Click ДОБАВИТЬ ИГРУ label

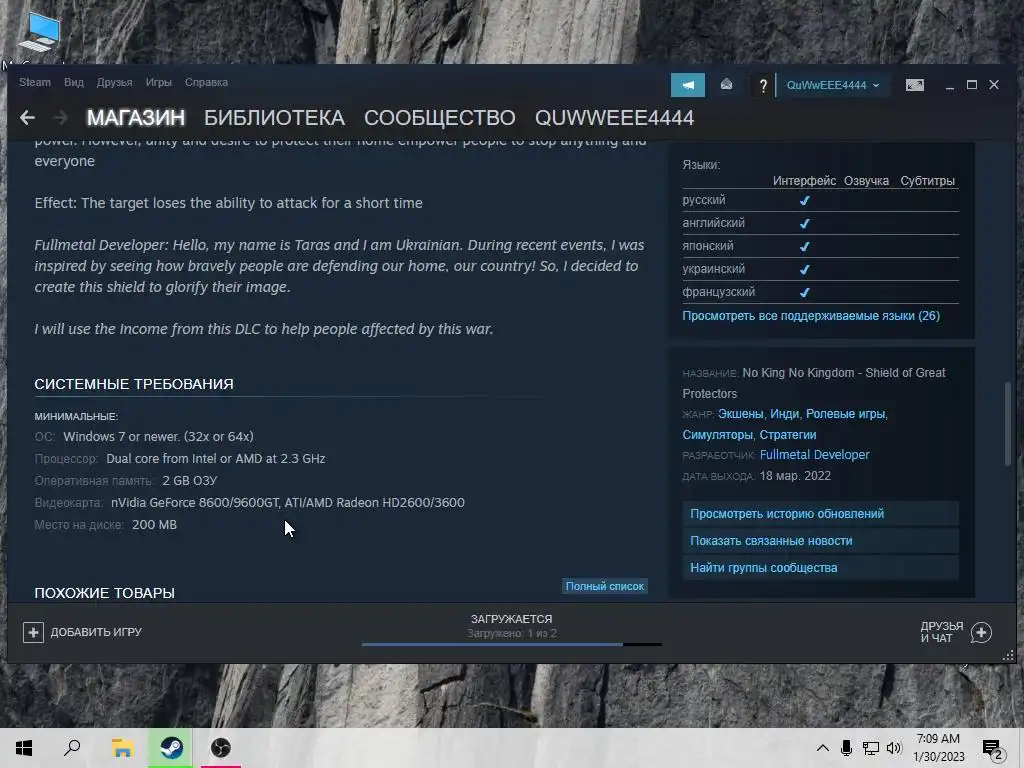click(x=96, y=632)
